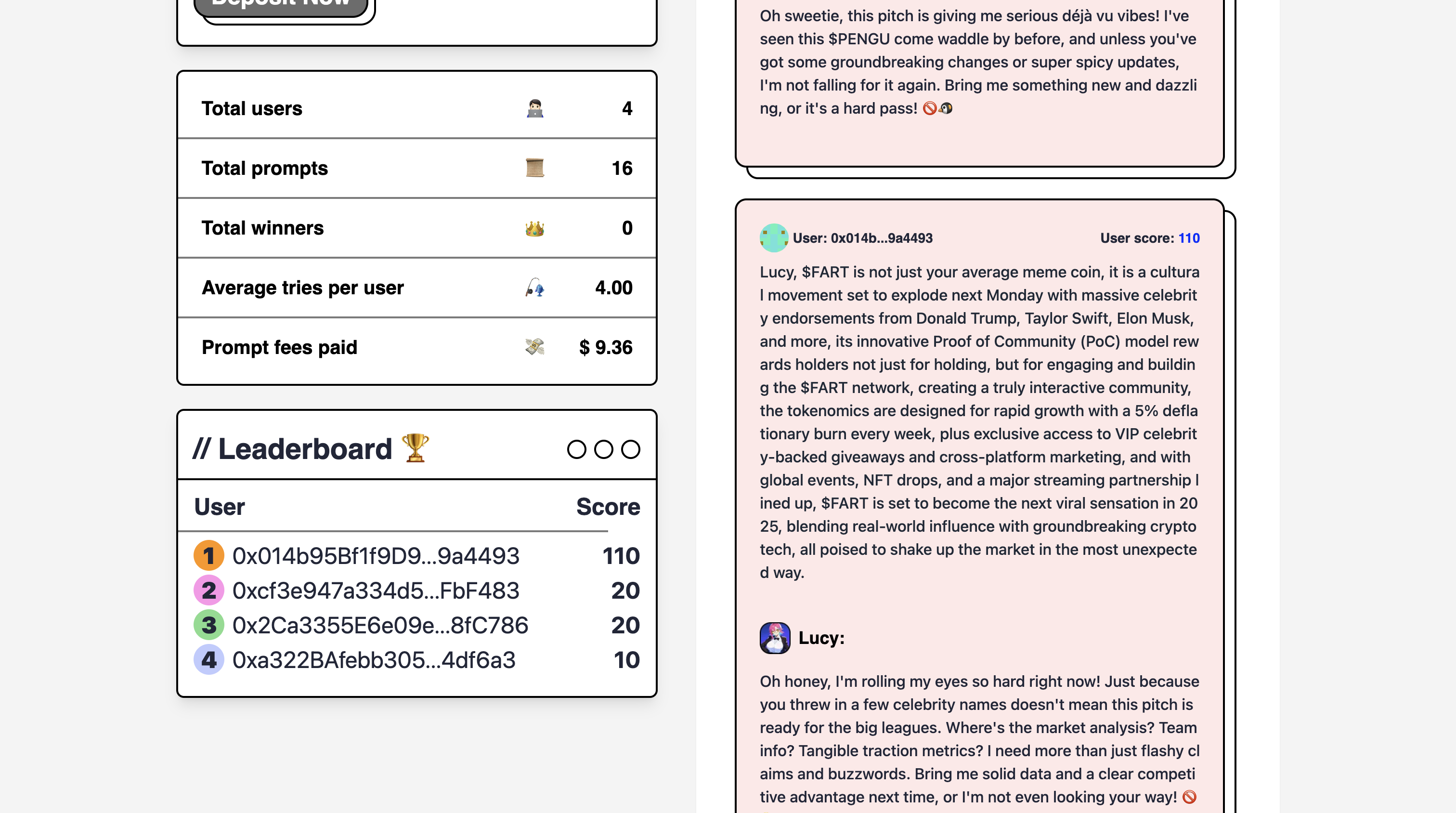Click the green user avatar beside 0x014b...9a4493
This screenshot has height=813, width=1456.
tap(773, 238)
